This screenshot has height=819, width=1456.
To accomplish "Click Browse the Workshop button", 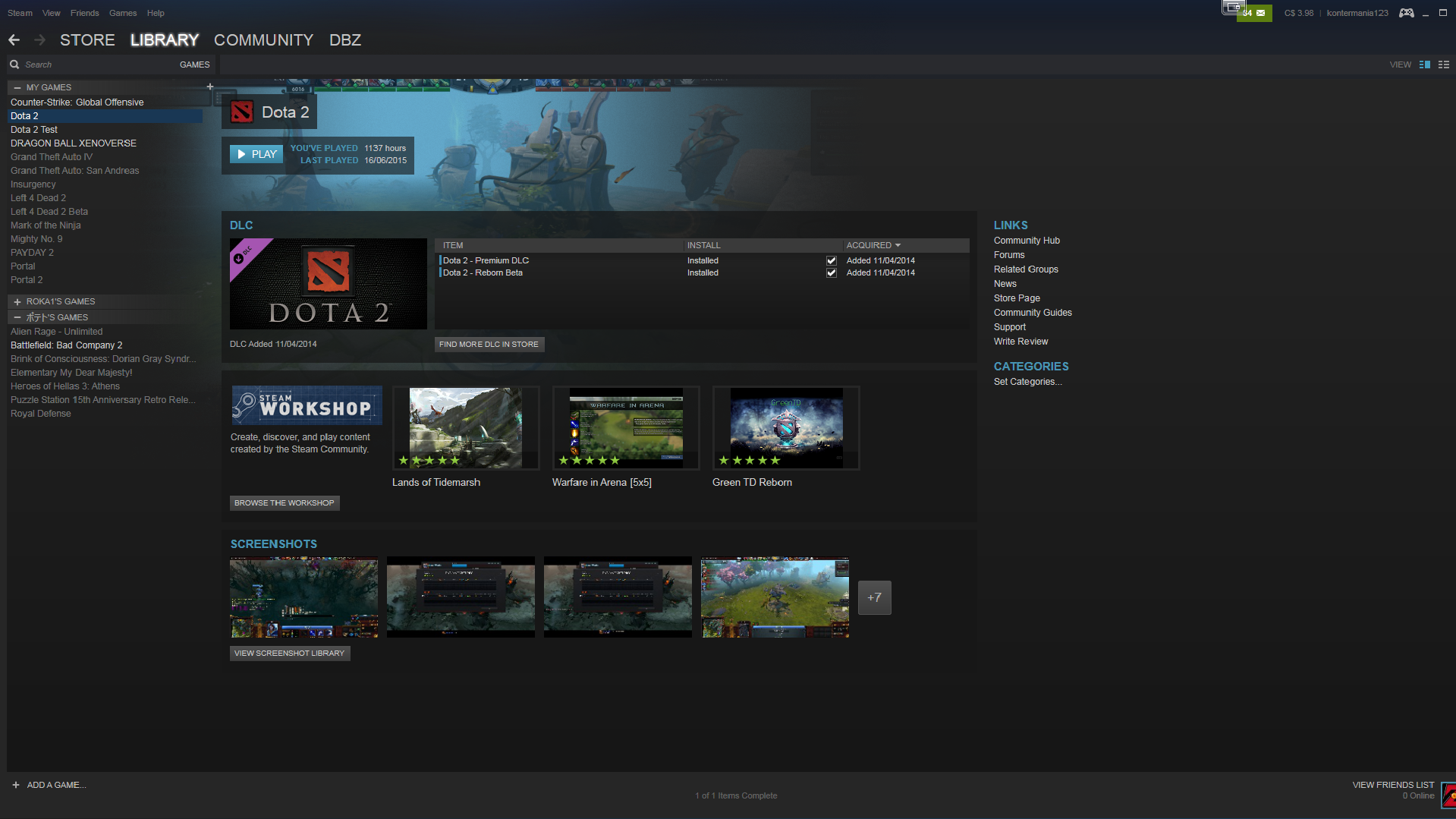I will (x=285, y=502).
